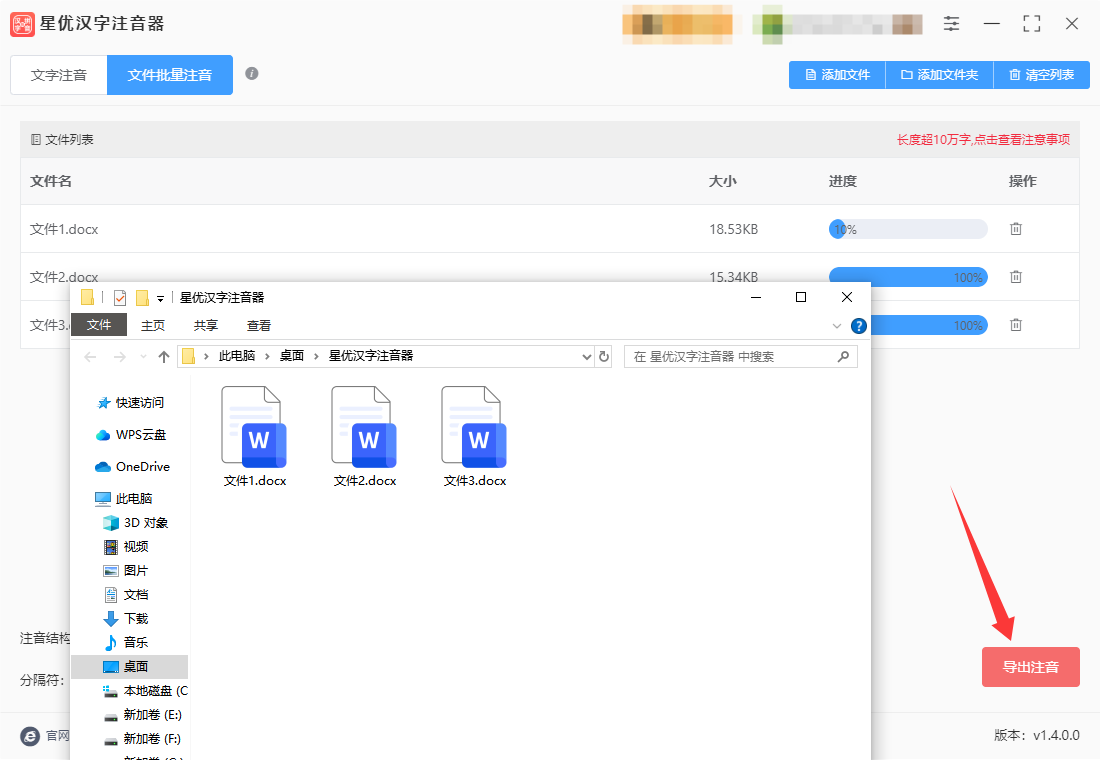The width and height of the screenshot is (1100, 760).
Task: Click the 进度 column header
Action: (x=843, y=181)
